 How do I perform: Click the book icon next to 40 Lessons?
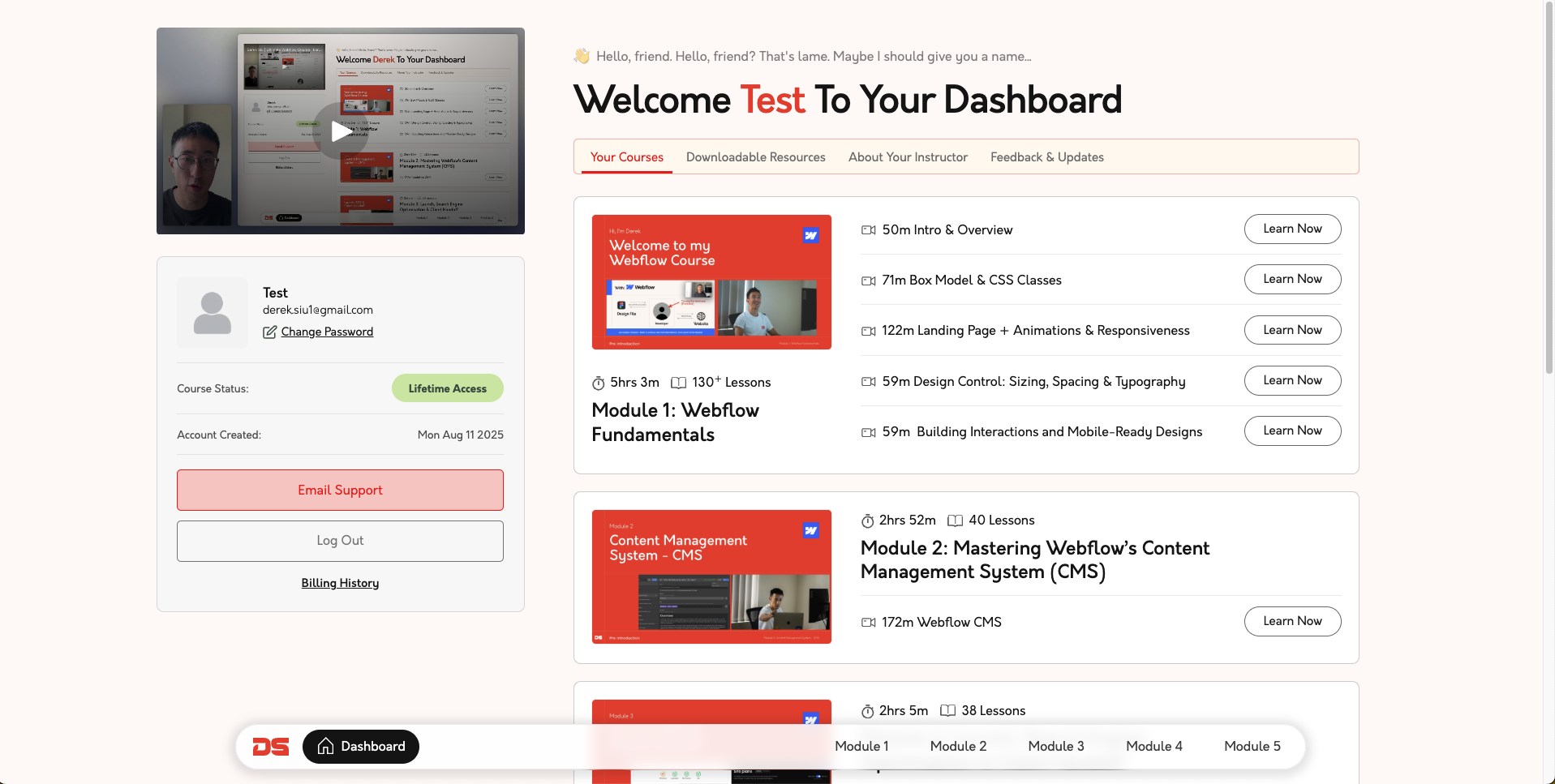click(956, 521)
